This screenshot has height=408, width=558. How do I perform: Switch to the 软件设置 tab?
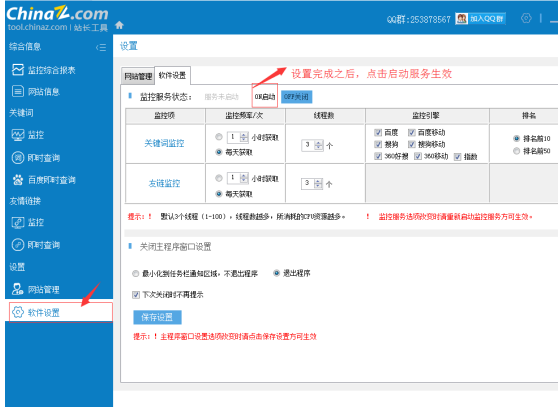172,75
